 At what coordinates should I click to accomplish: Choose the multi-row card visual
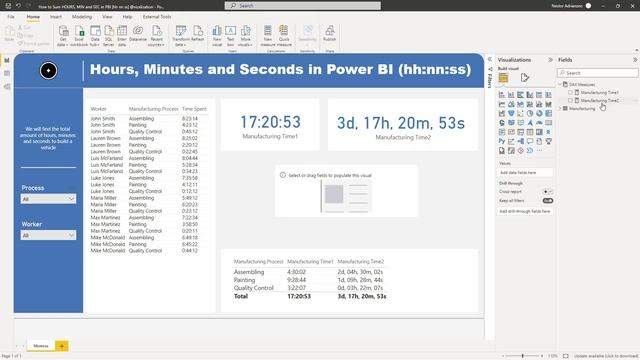click(x=502, y=132)
